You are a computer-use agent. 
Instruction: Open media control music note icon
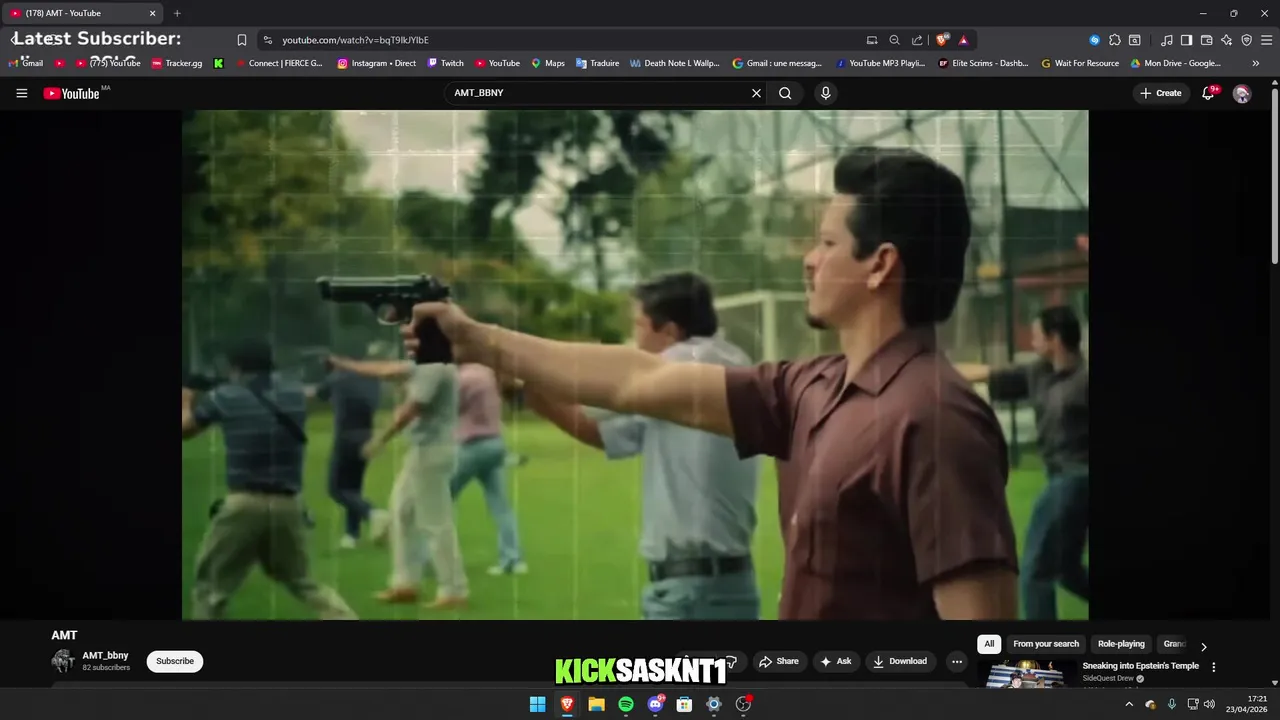(x=1167, y=40)
